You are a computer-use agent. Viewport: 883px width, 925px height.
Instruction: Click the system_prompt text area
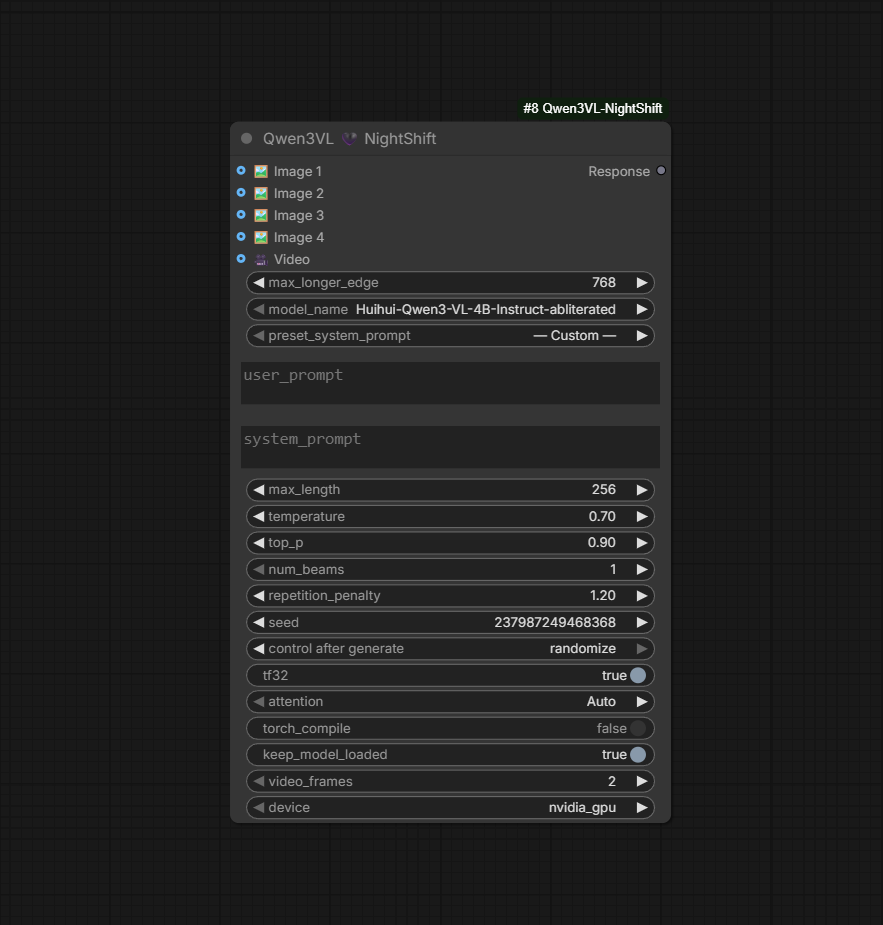pyautogui.click(x=450, y=447)
